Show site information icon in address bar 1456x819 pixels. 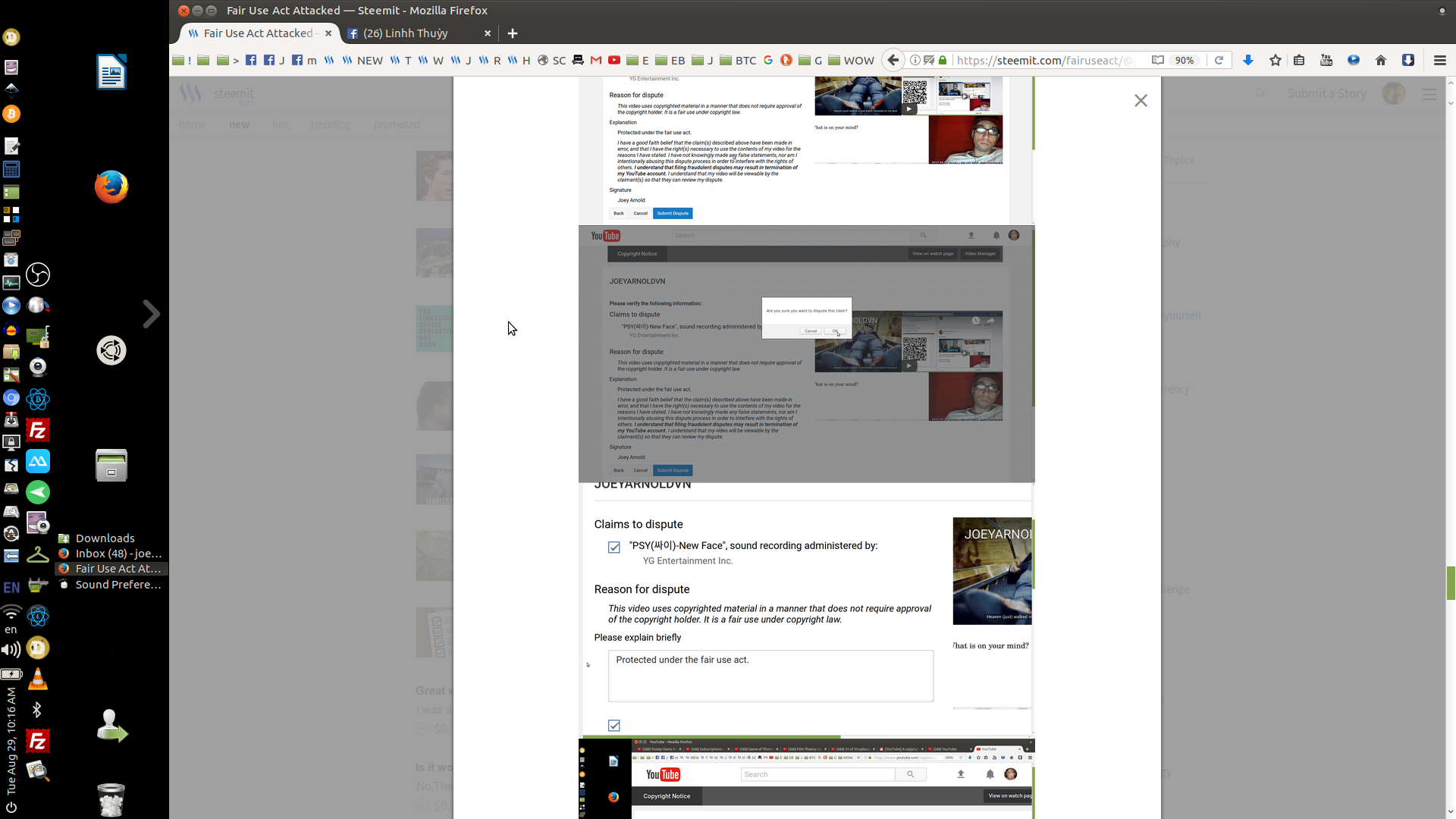coord(915,60)
